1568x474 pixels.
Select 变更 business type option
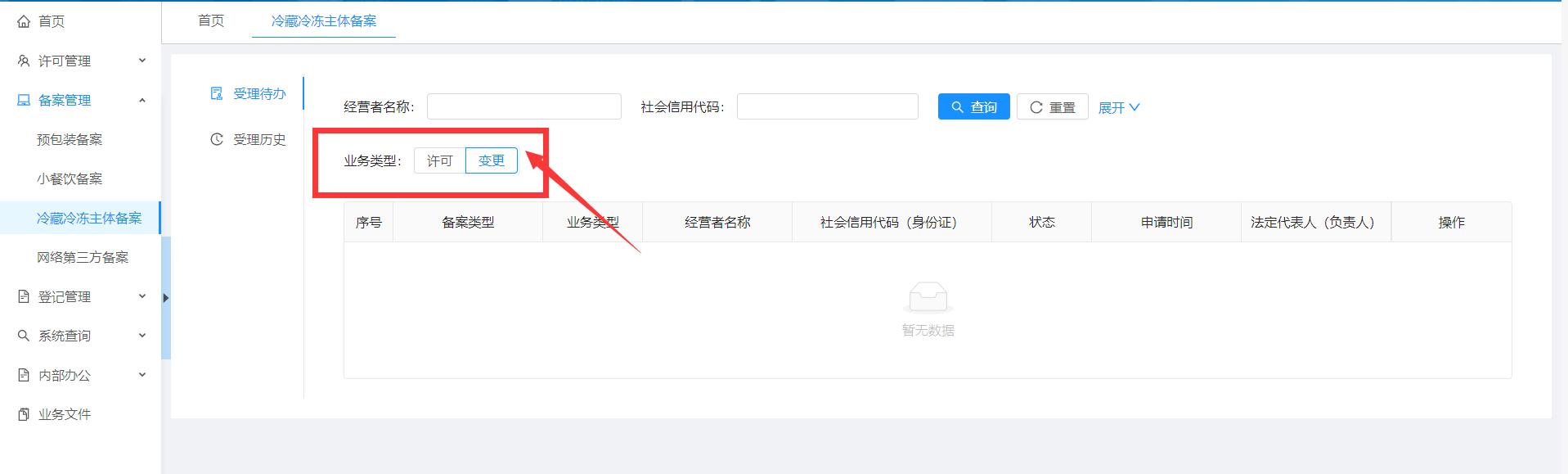[492, 160]
